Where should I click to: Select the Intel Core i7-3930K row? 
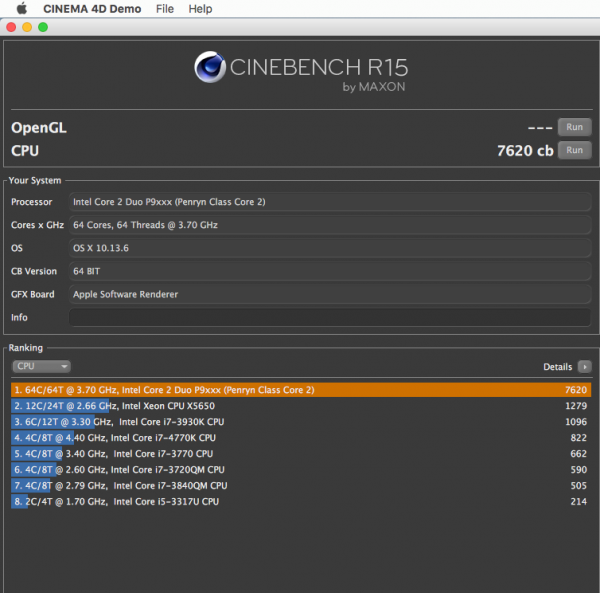[301, 422]
